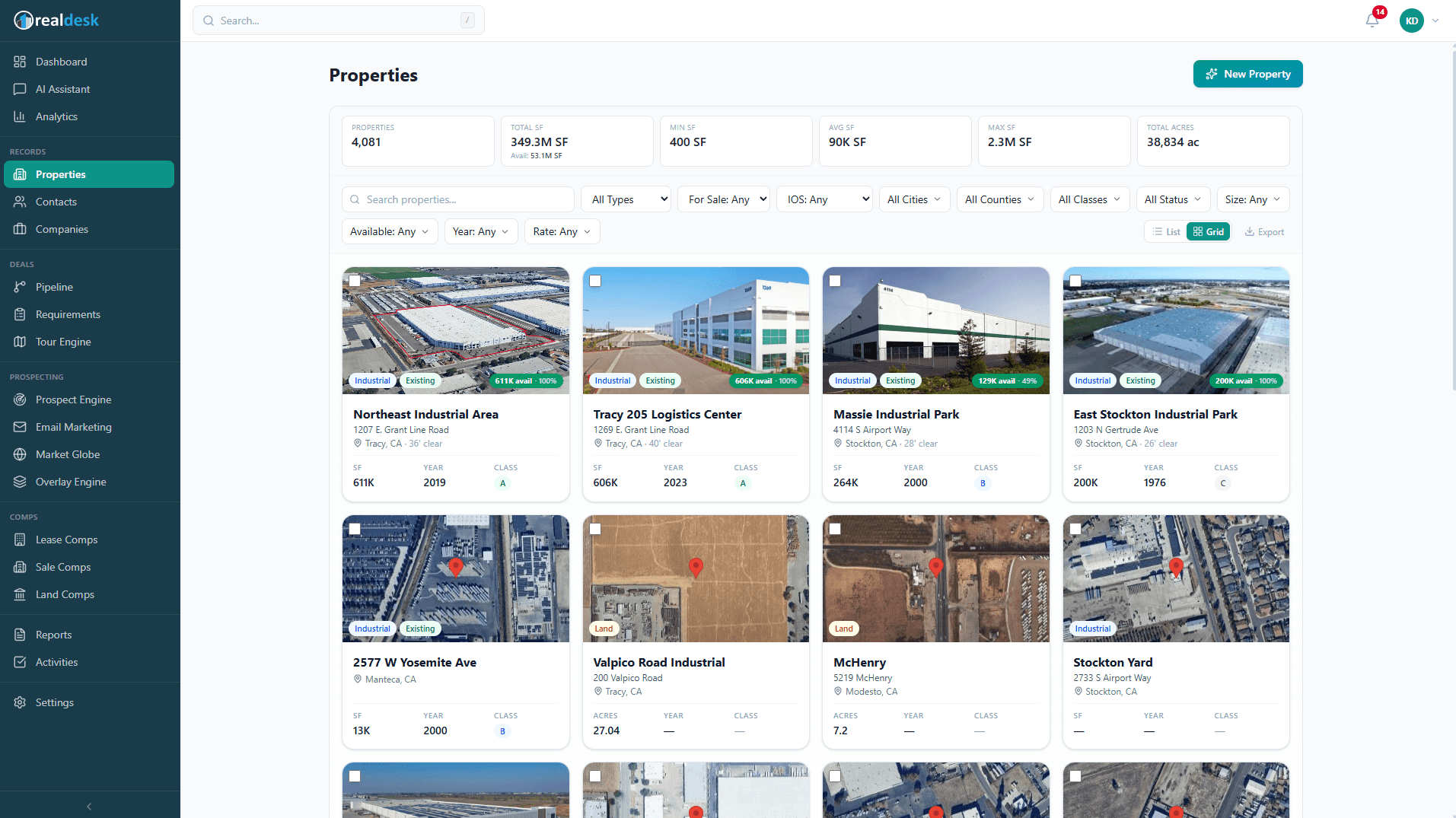Select East Stockton Industrial Park checkbox
Viewport: 1456px width, 818px height.
pos(1075,281)
